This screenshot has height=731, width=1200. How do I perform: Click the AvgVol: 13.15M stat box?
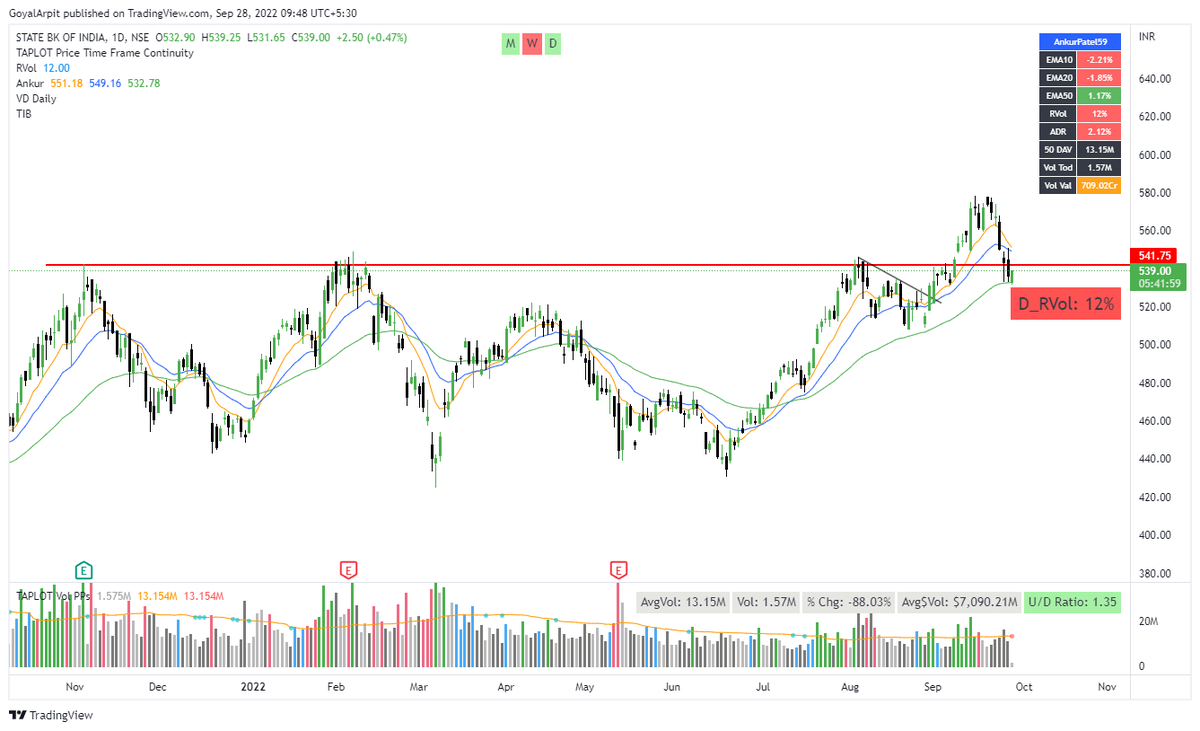681,602
